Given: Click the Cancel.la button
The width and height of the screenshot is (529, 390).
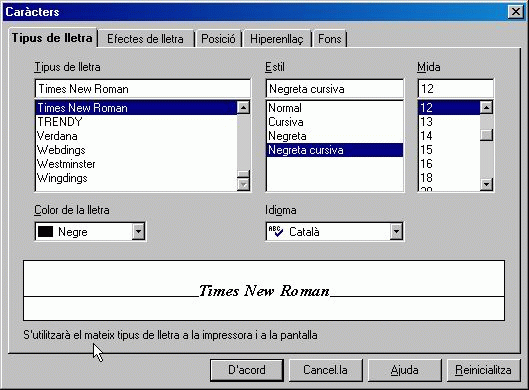Looking at the screenshot, I should tap(326, 370).
